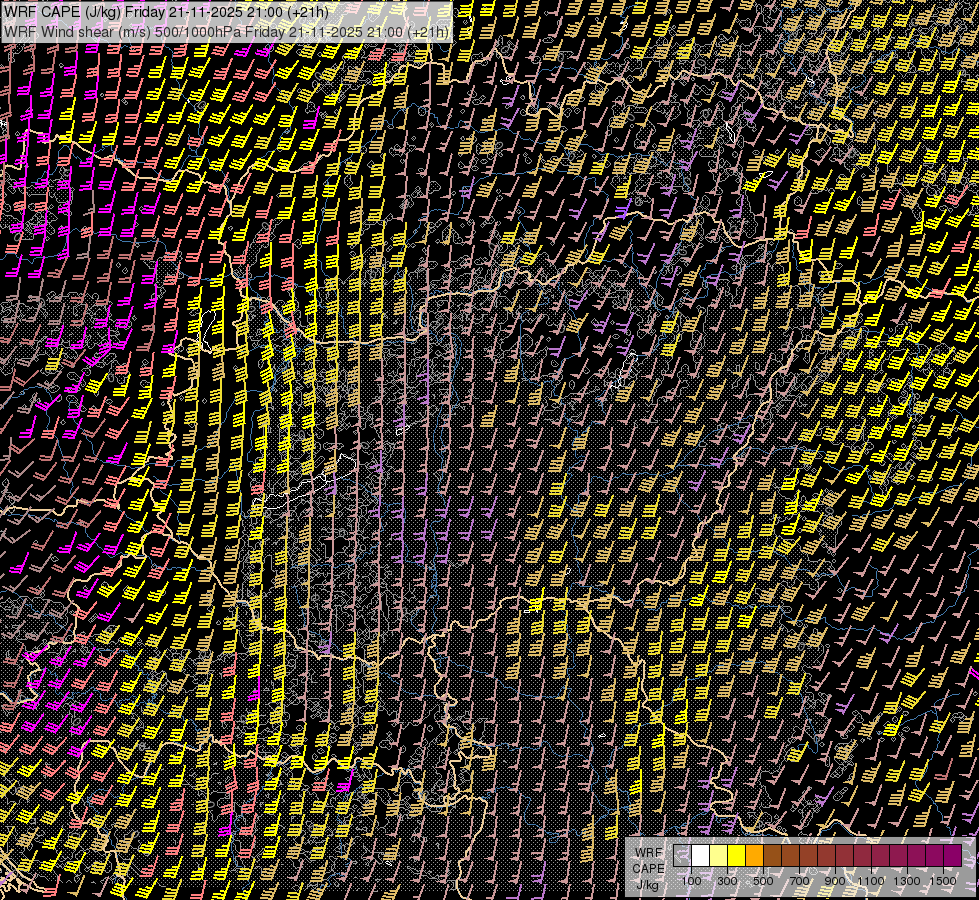Click the 100 label on legend

tap(692, 881)
